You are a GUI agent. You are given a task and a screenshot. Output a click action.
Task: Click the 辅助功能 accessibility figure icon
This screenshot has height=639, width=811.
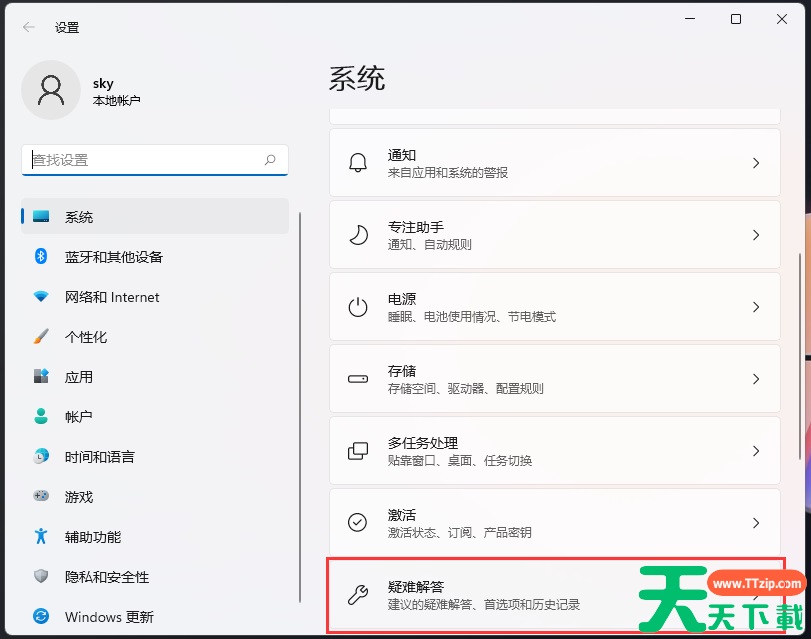pyautogui.click(x=41, y=536)
